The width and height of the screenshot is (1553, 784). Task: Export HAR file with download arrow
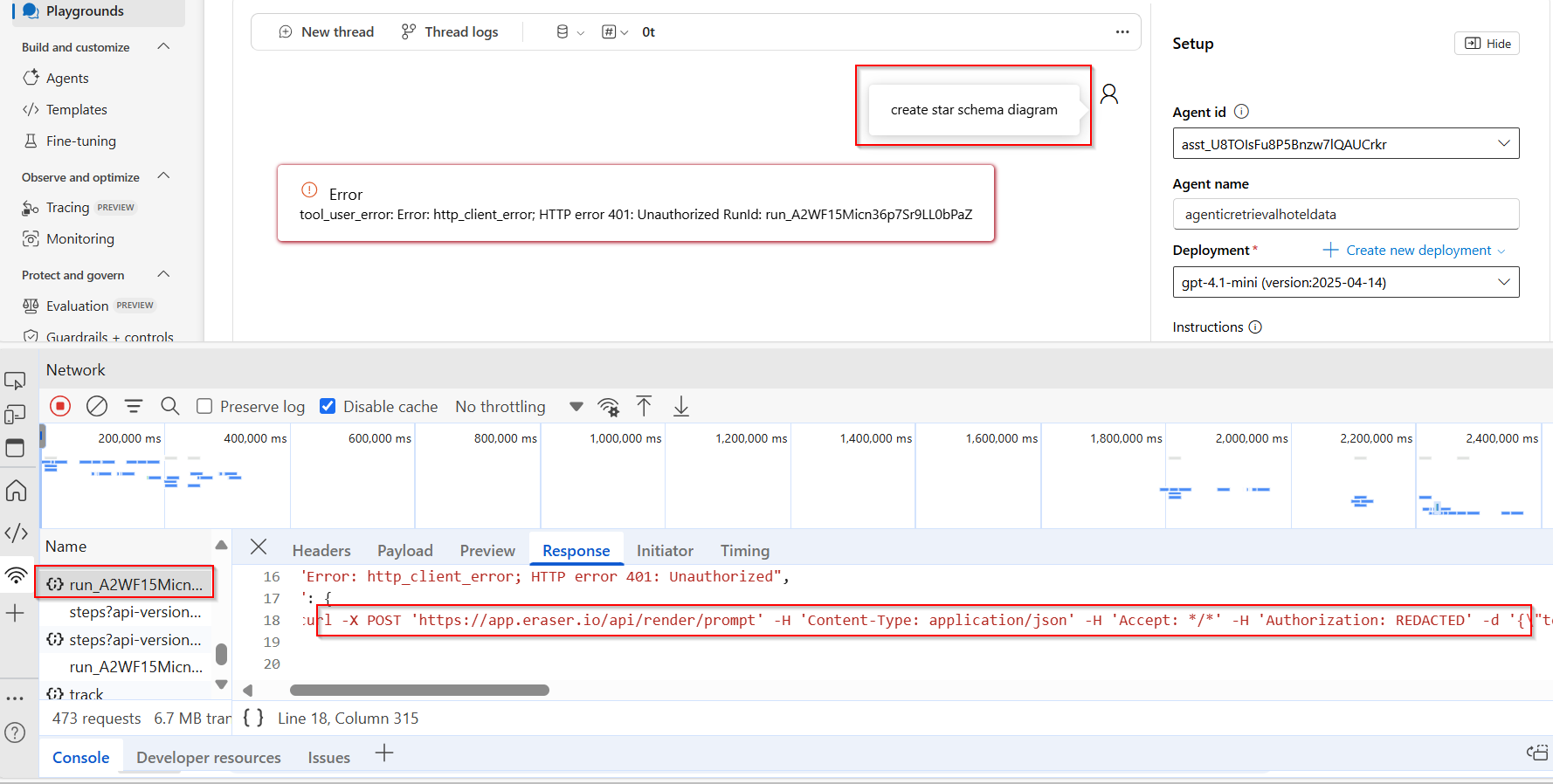coord(681,406)
